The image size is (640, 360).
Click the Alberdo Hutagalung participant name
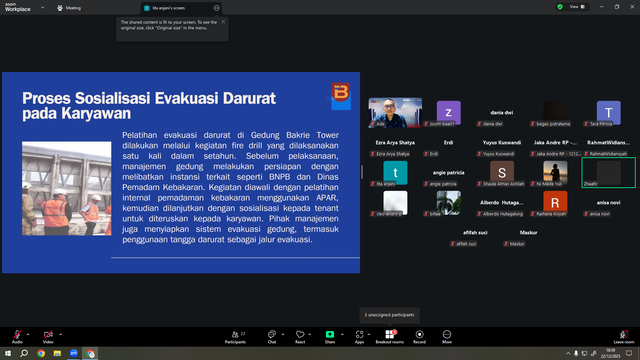click(x=502, y=202)
